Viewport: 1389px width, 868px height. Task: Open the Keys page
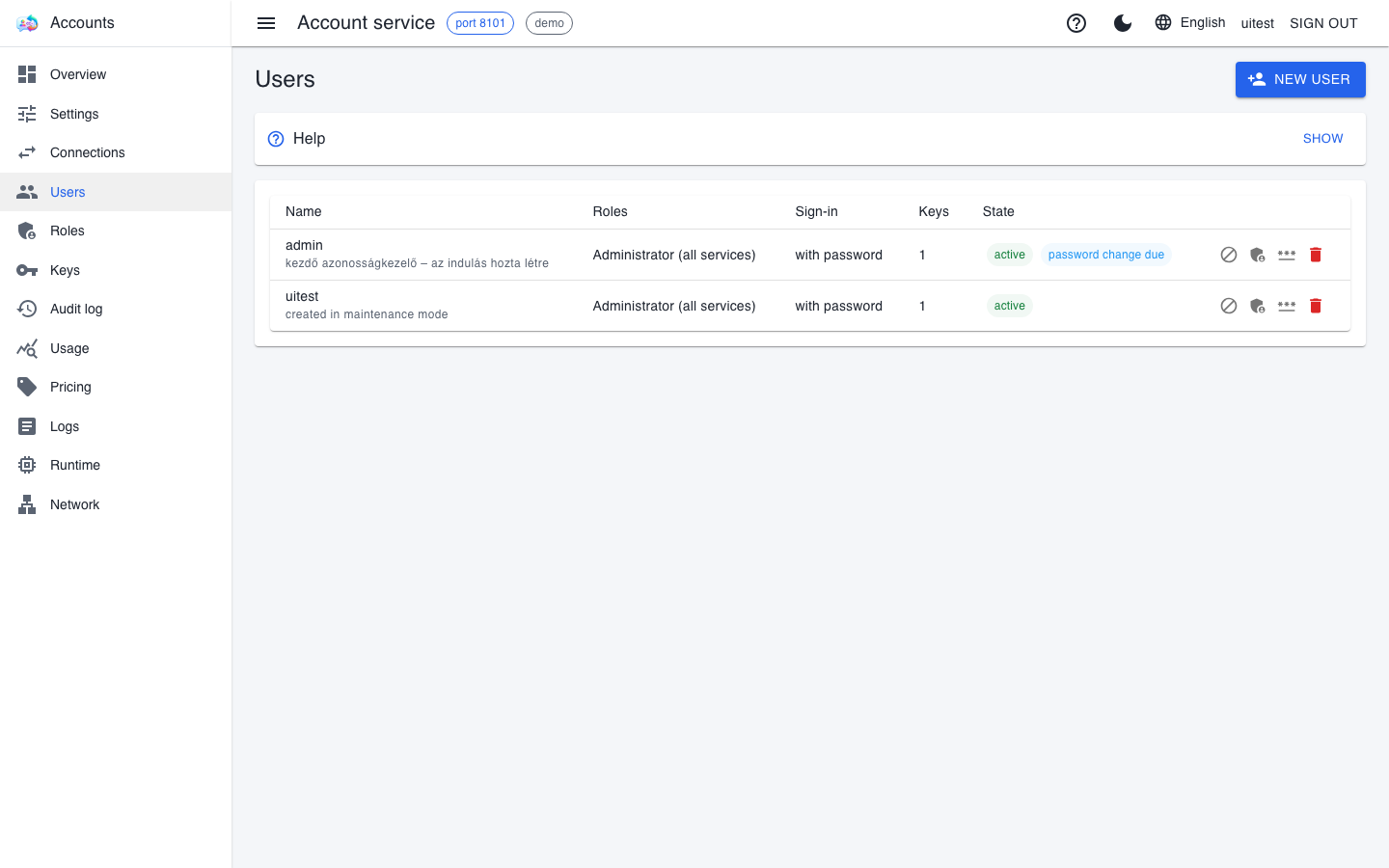coord(116,270)
